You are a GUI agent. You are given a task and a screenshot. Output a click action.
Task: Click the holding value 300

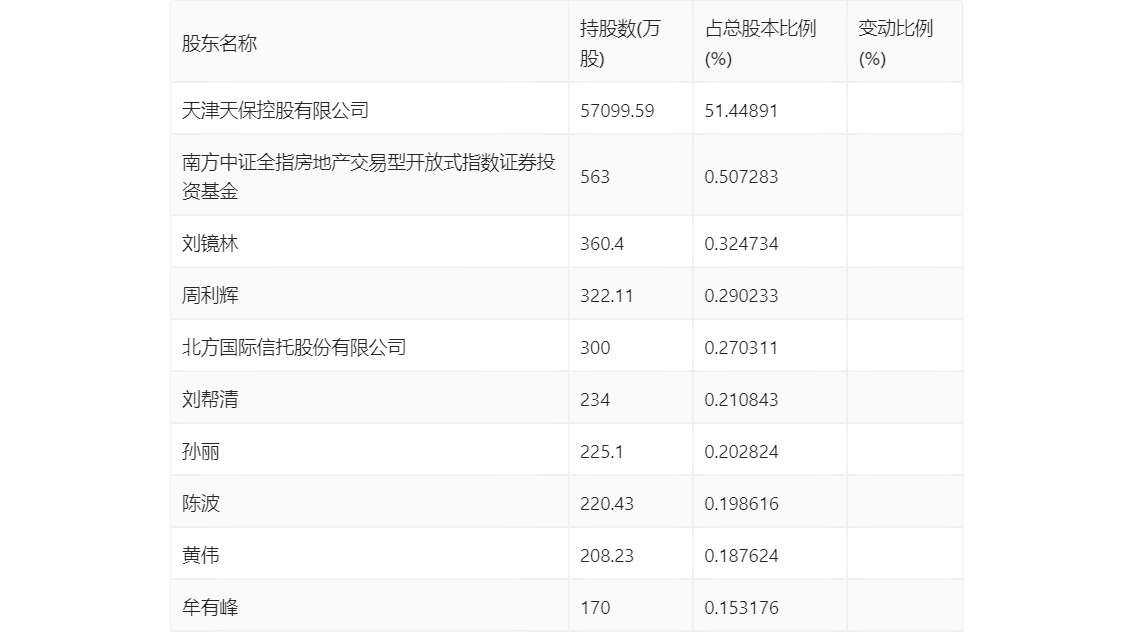pos(595,348)
